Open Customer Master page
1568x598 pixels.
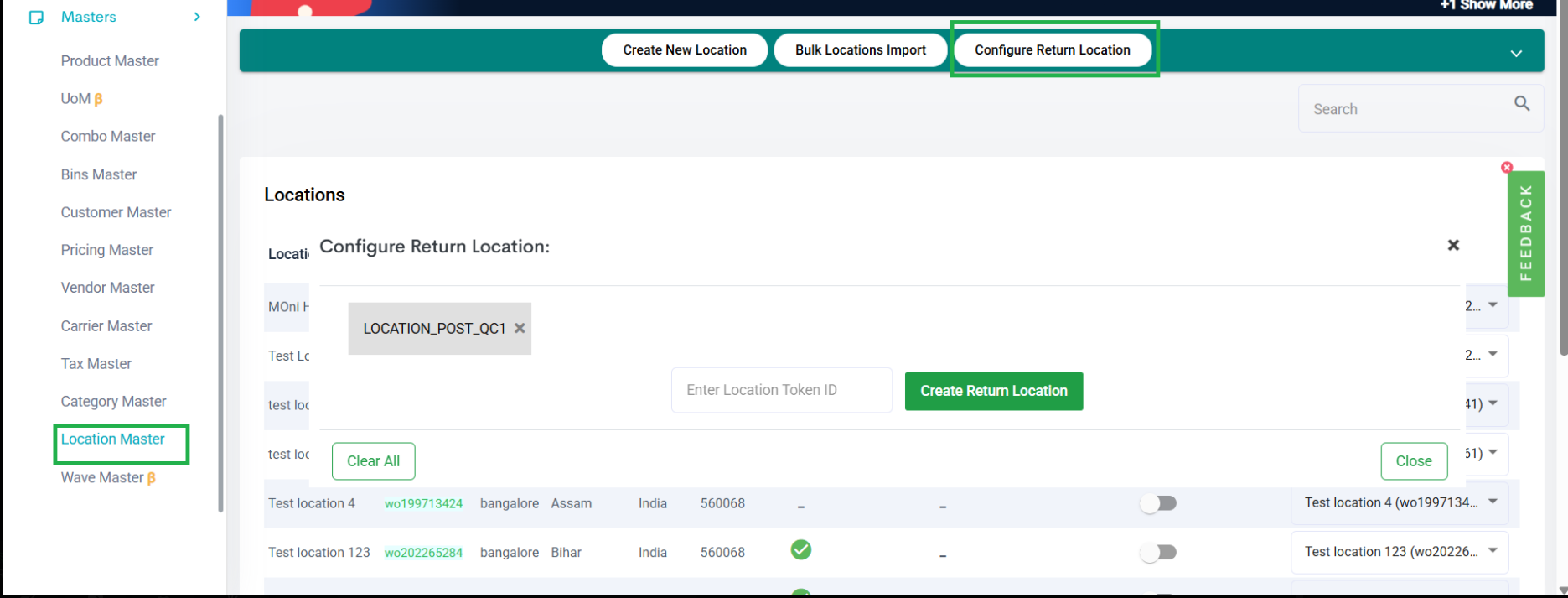(x=116, y=212)
